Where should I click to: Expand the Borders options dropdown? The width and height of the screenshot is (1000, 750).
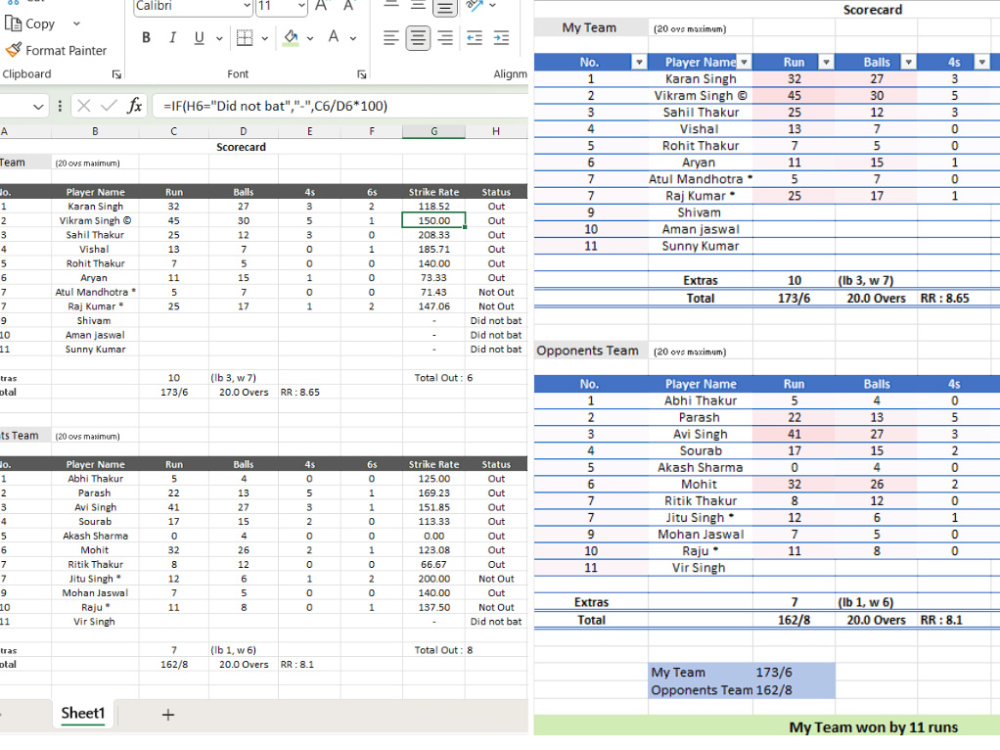click(x=265, y=38)
